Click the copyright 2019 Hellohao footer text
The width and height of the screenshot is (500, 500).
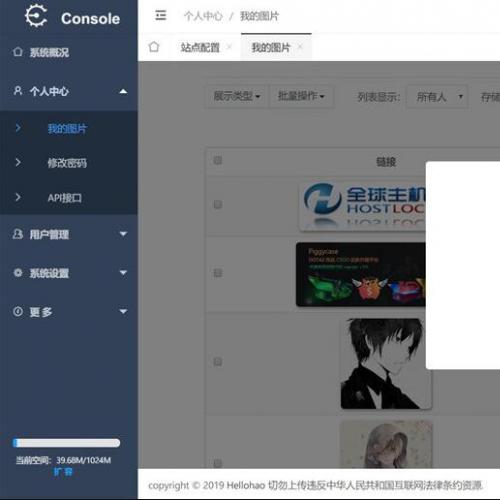(316, 485)
